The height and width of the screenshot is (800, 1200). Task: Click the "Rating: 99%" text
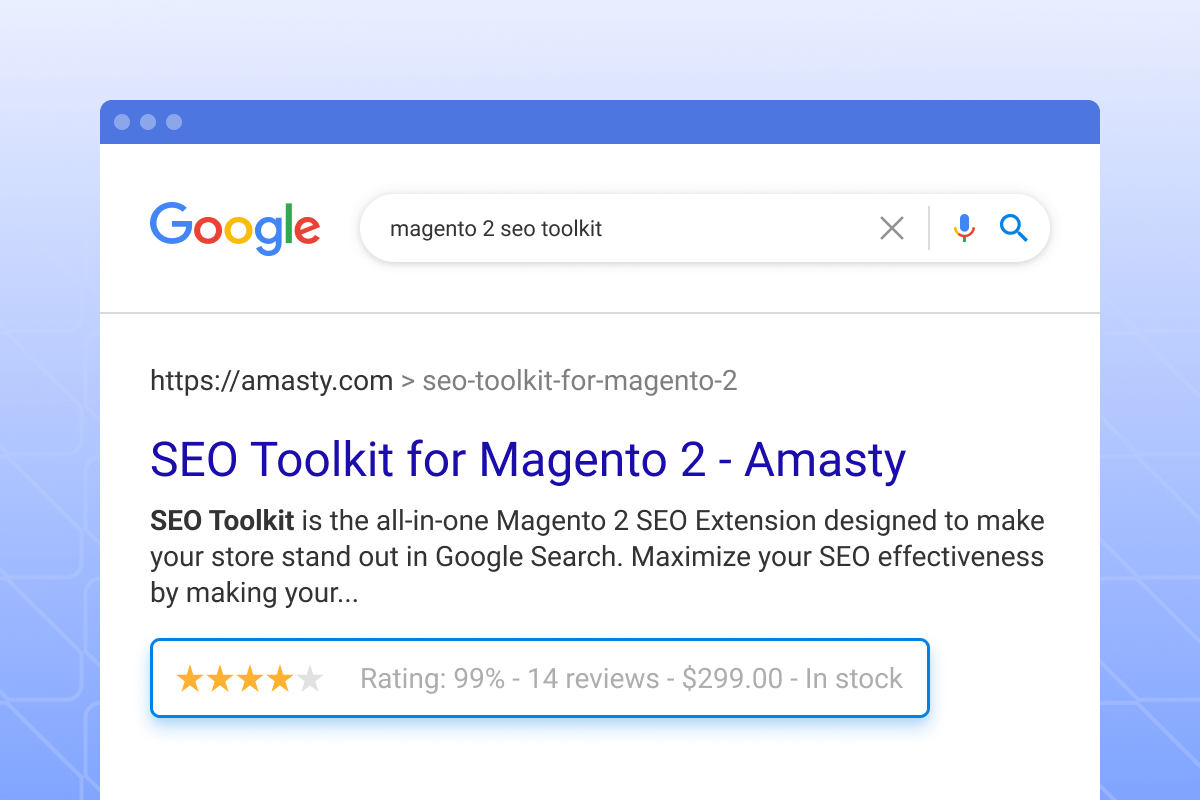point(432,679)
